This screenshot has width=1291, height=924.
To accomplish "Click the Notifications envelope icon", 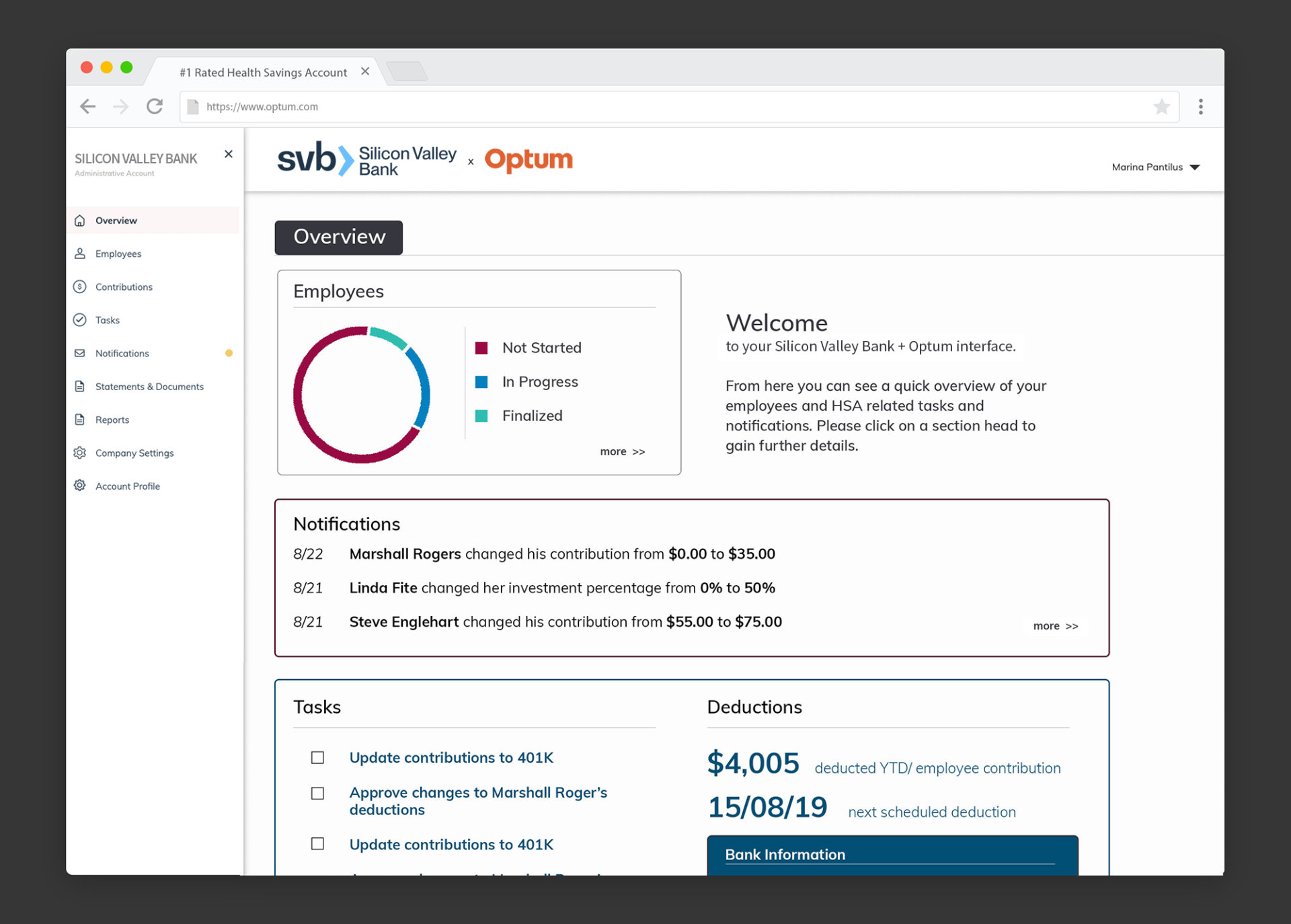I will pos(79,353).
